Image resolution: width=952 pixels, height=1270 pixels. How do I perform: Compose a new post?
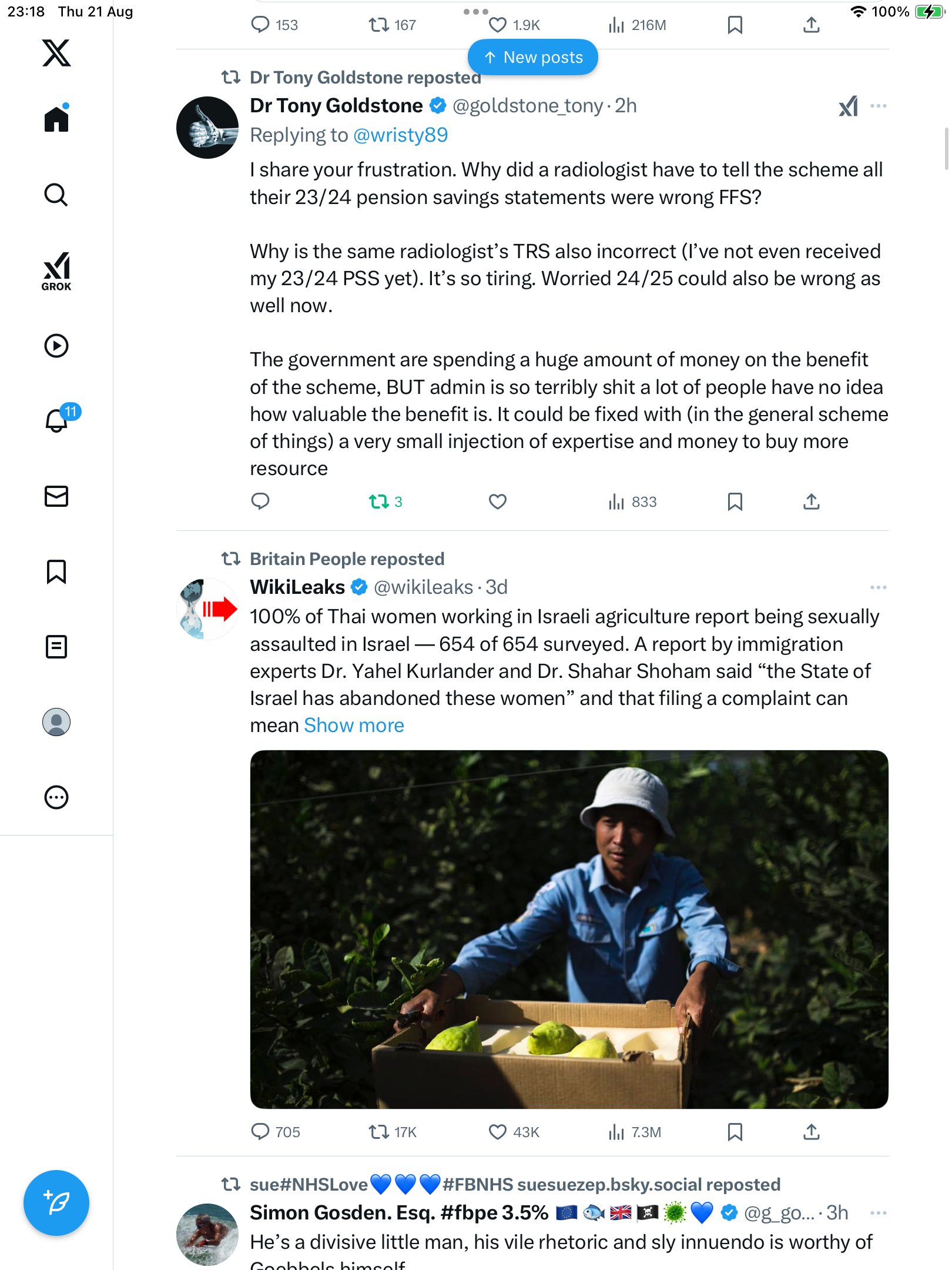click(x=56, y=1202)
